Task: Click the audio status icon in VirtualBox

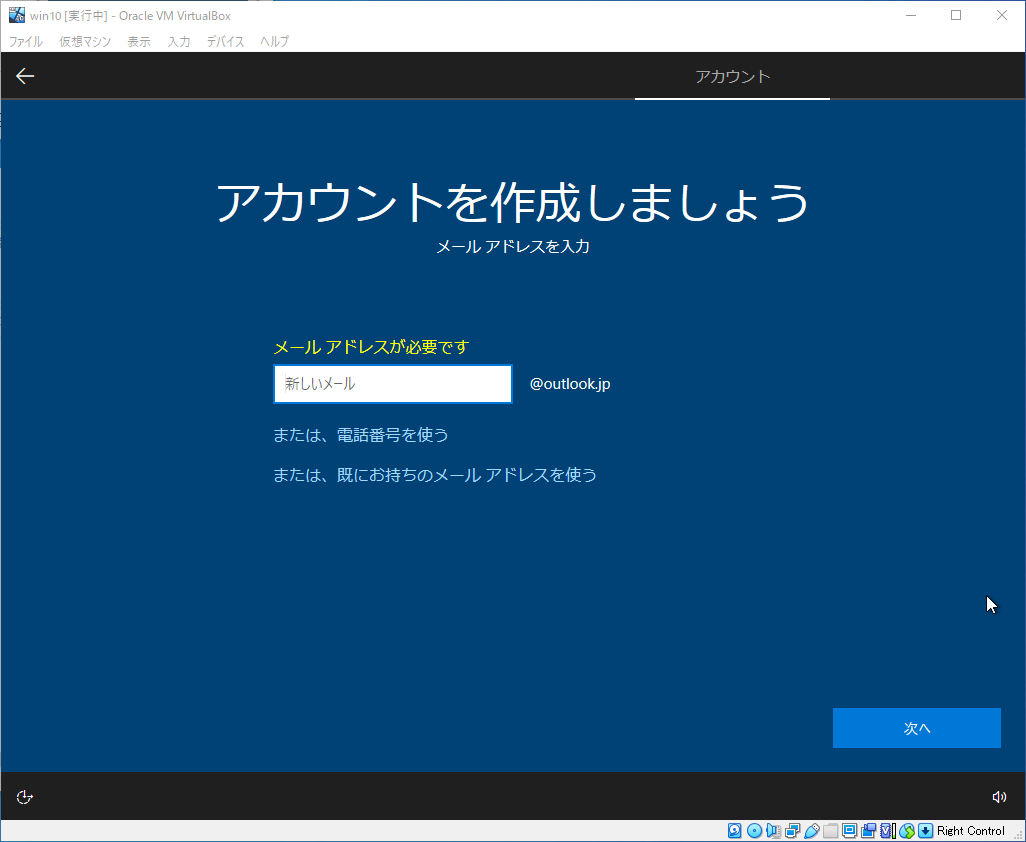Action: pyautogui.click(x=773, y=831)
